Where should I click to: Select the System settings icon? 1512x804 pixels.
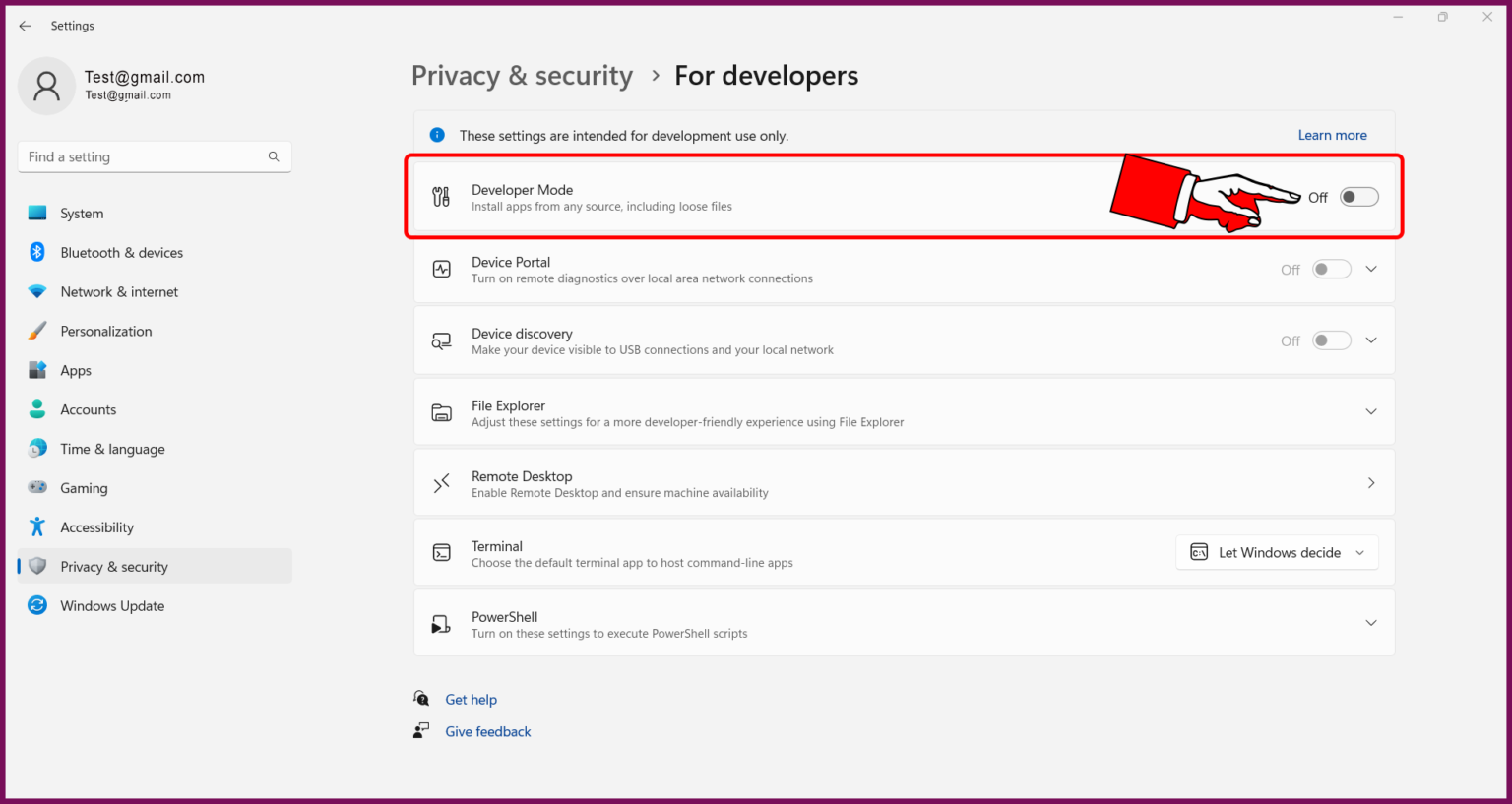coord(36,213)
